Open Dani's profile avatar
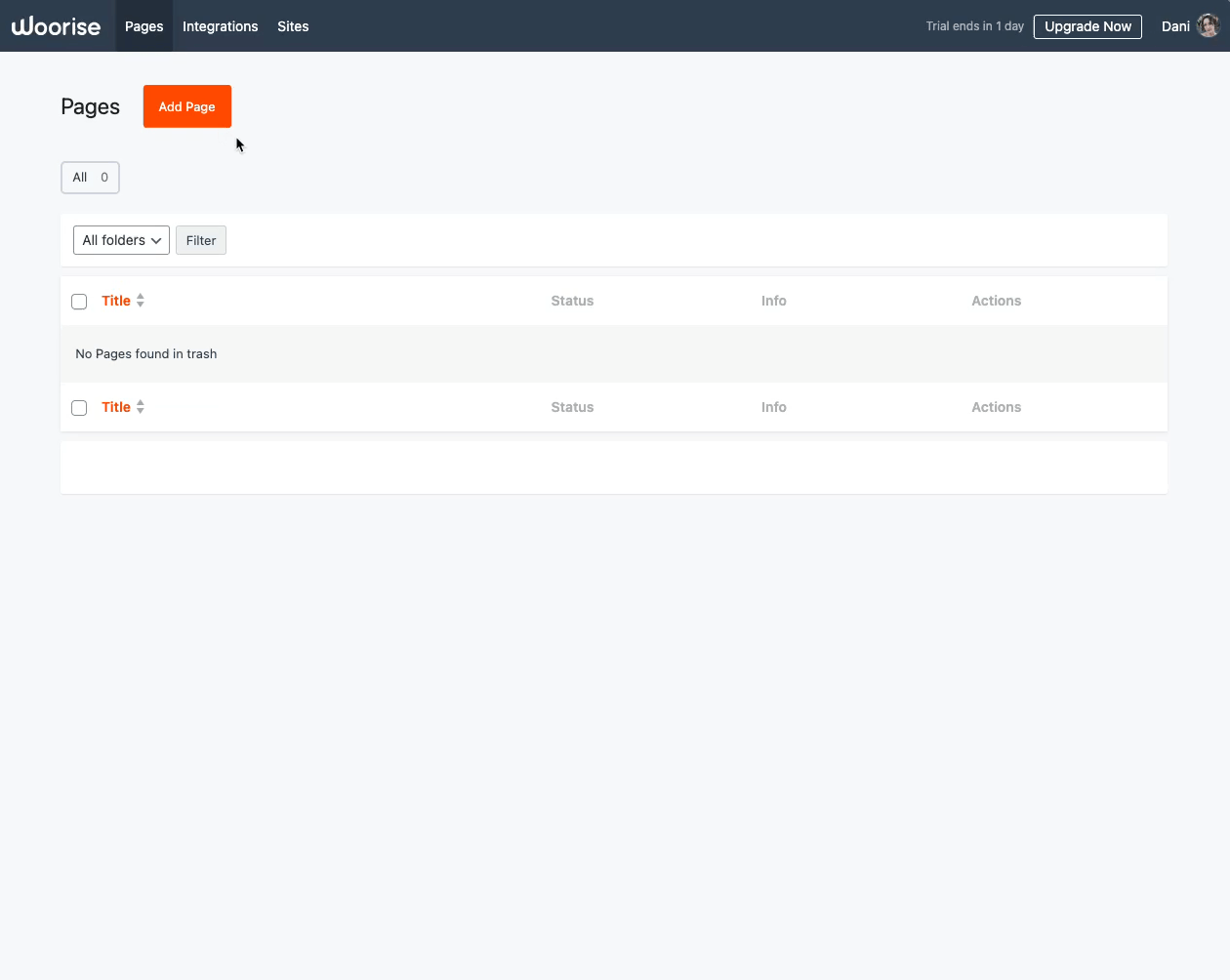 1208,26
